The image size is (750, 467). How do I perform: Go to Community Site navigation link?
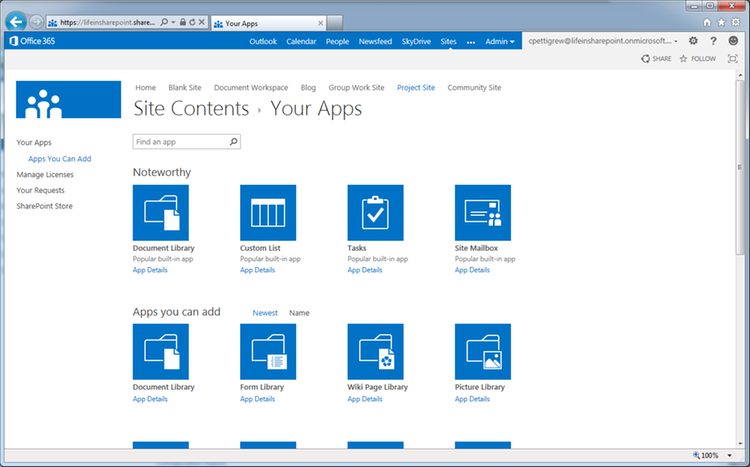point(474,88)
